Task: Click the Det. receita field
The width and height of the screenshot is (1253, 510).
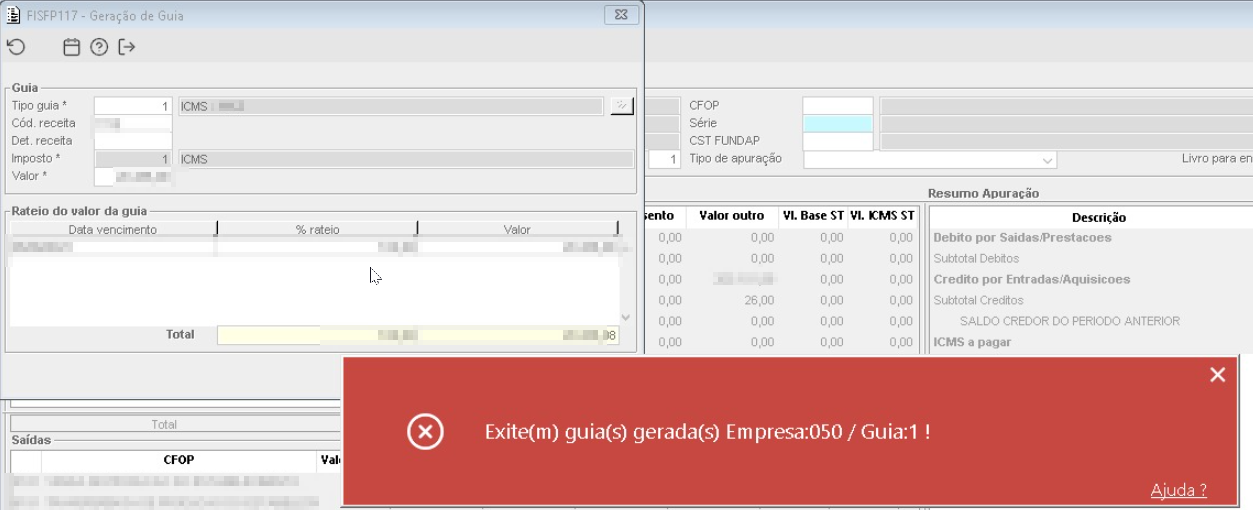Action: point(133,141)
